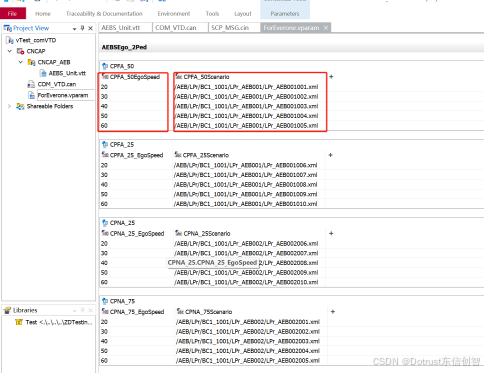Click the COM_VTD.can file icon

point(31,84)
